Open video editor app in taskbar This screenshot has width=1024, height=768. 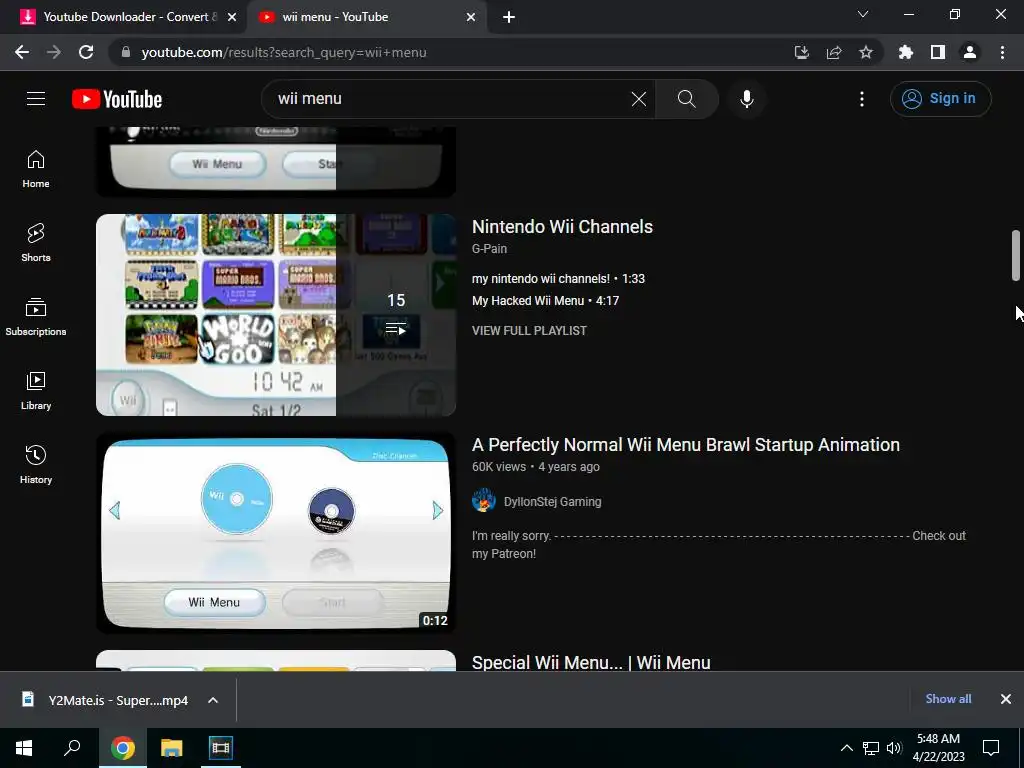tap(220, 748)
